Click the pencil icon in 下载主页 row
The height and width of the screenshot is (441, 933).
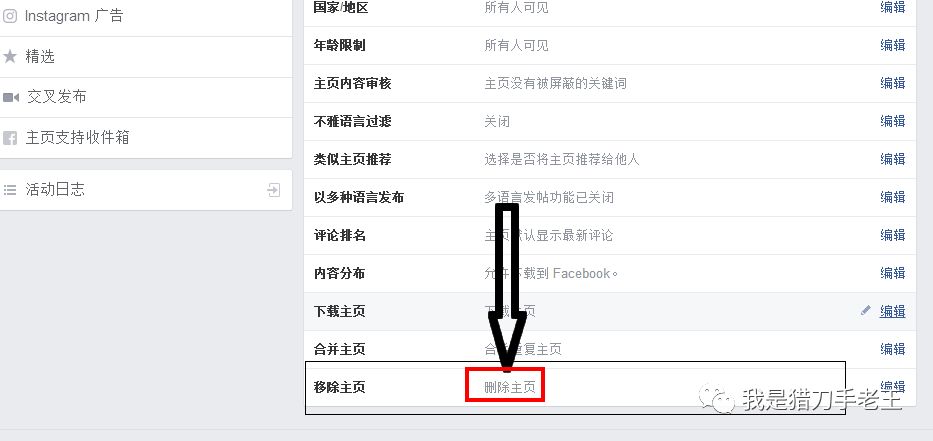[x=866, y=310]
